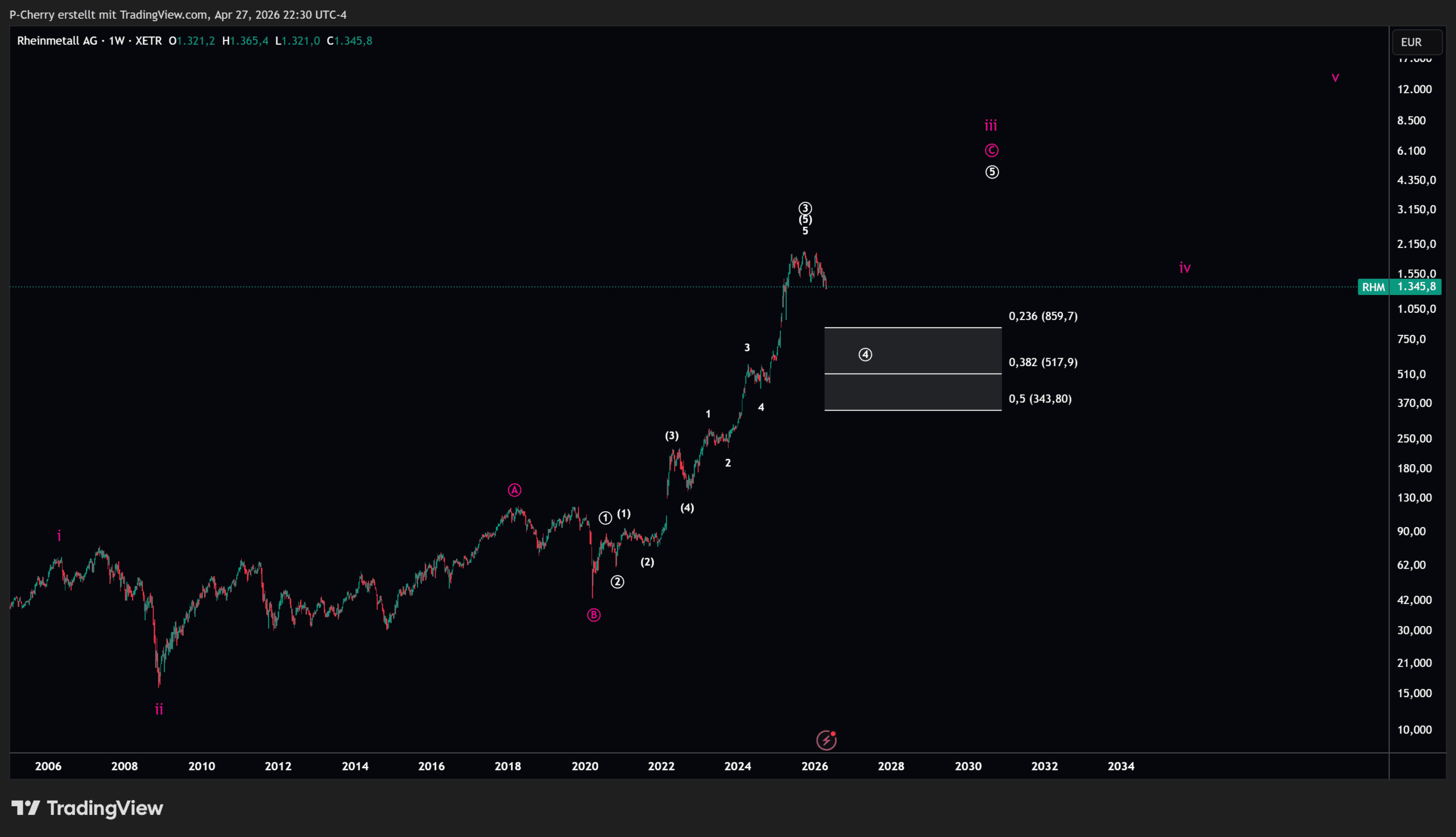1456x837 pixels.
Task: Click the pink wave v label
Action: tap(1335, 77)
